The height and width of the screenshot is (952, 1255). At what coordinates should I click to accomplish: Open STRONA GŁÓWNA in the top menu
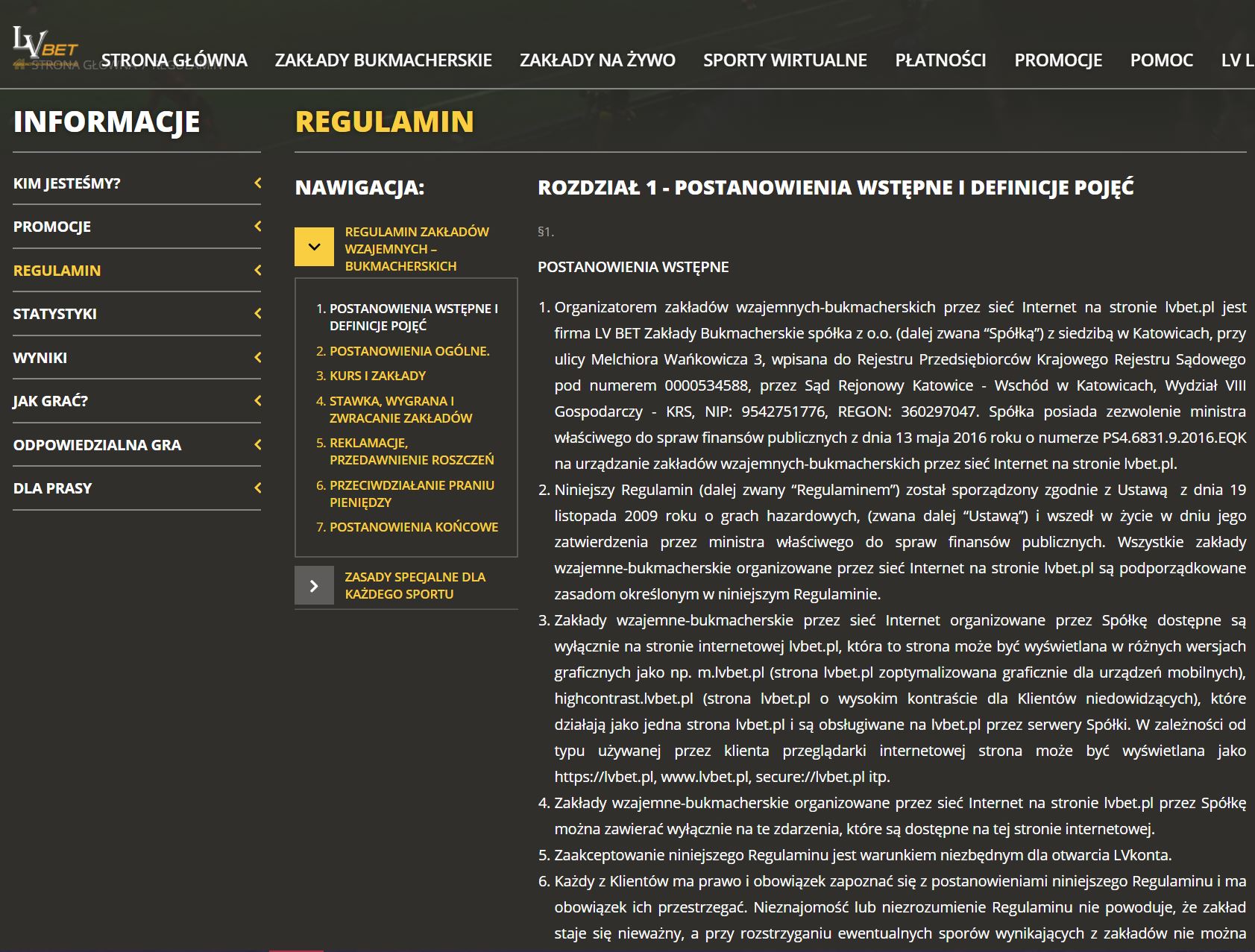[x=174, y=60]
